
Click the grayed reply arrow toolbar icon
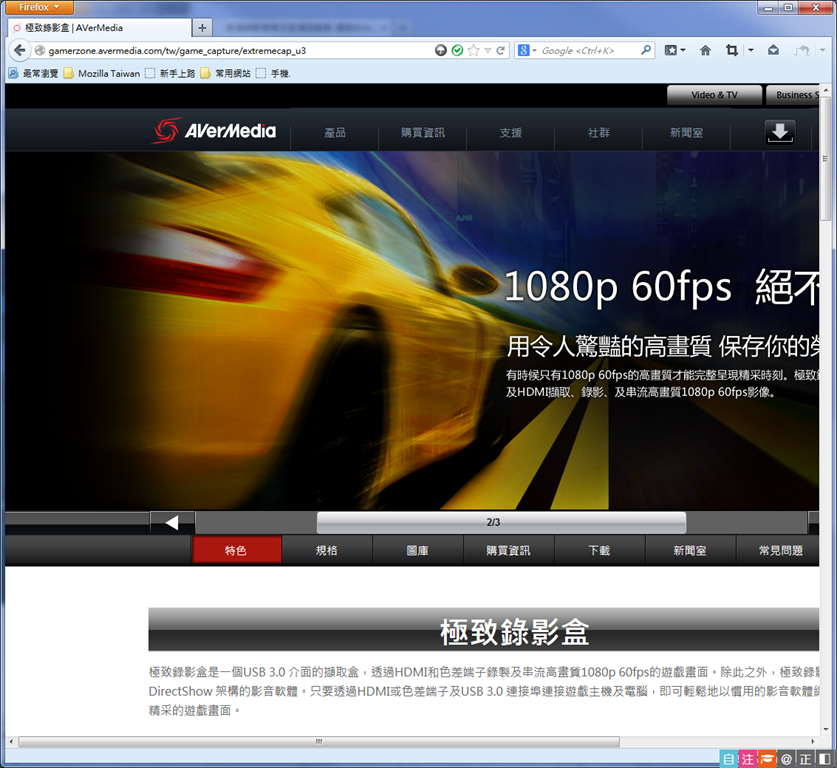[802, 50]
